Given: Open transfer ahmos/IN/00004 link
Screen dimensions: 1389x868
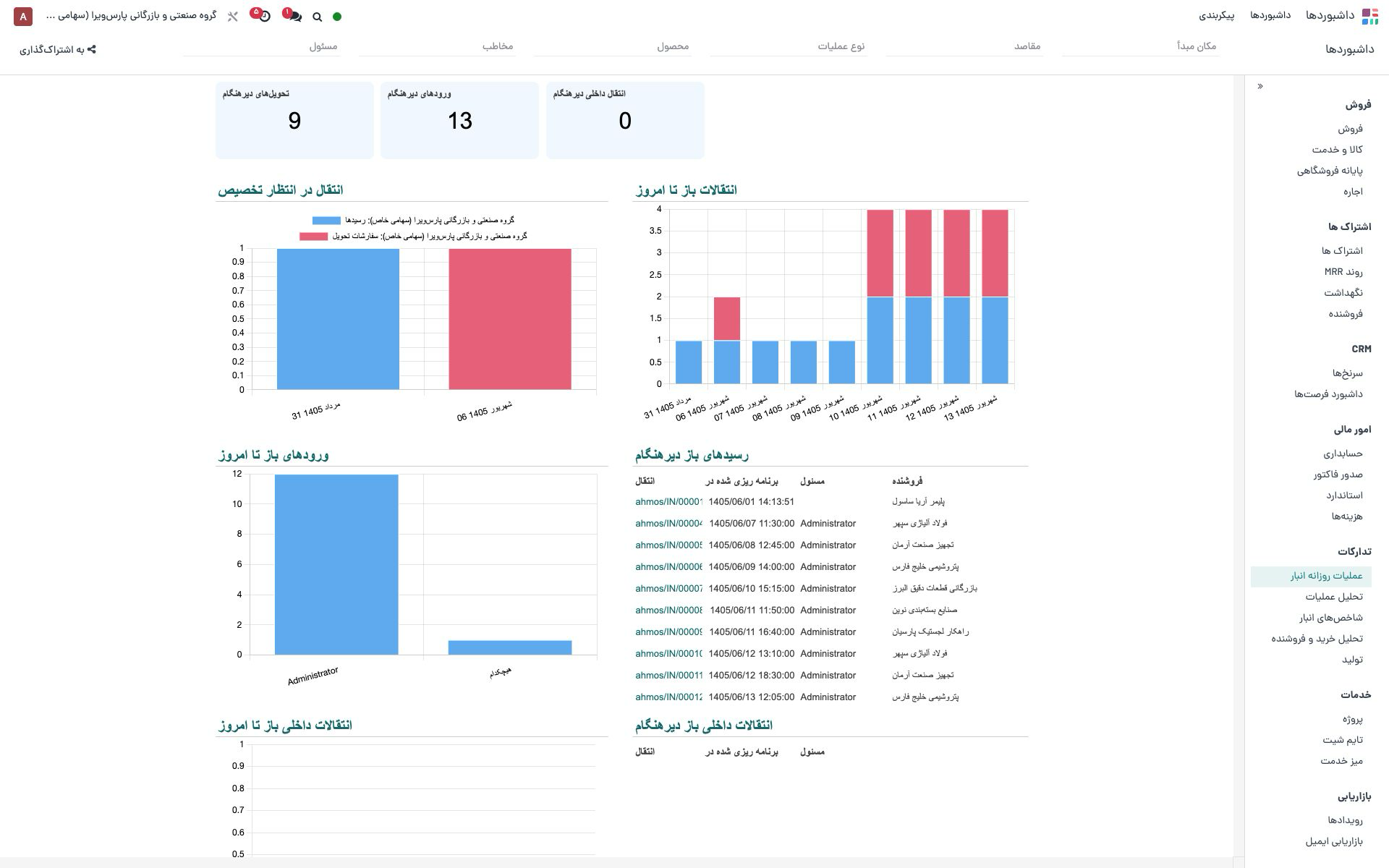Looking at the screenshot, I should click(x=668, y=524).
